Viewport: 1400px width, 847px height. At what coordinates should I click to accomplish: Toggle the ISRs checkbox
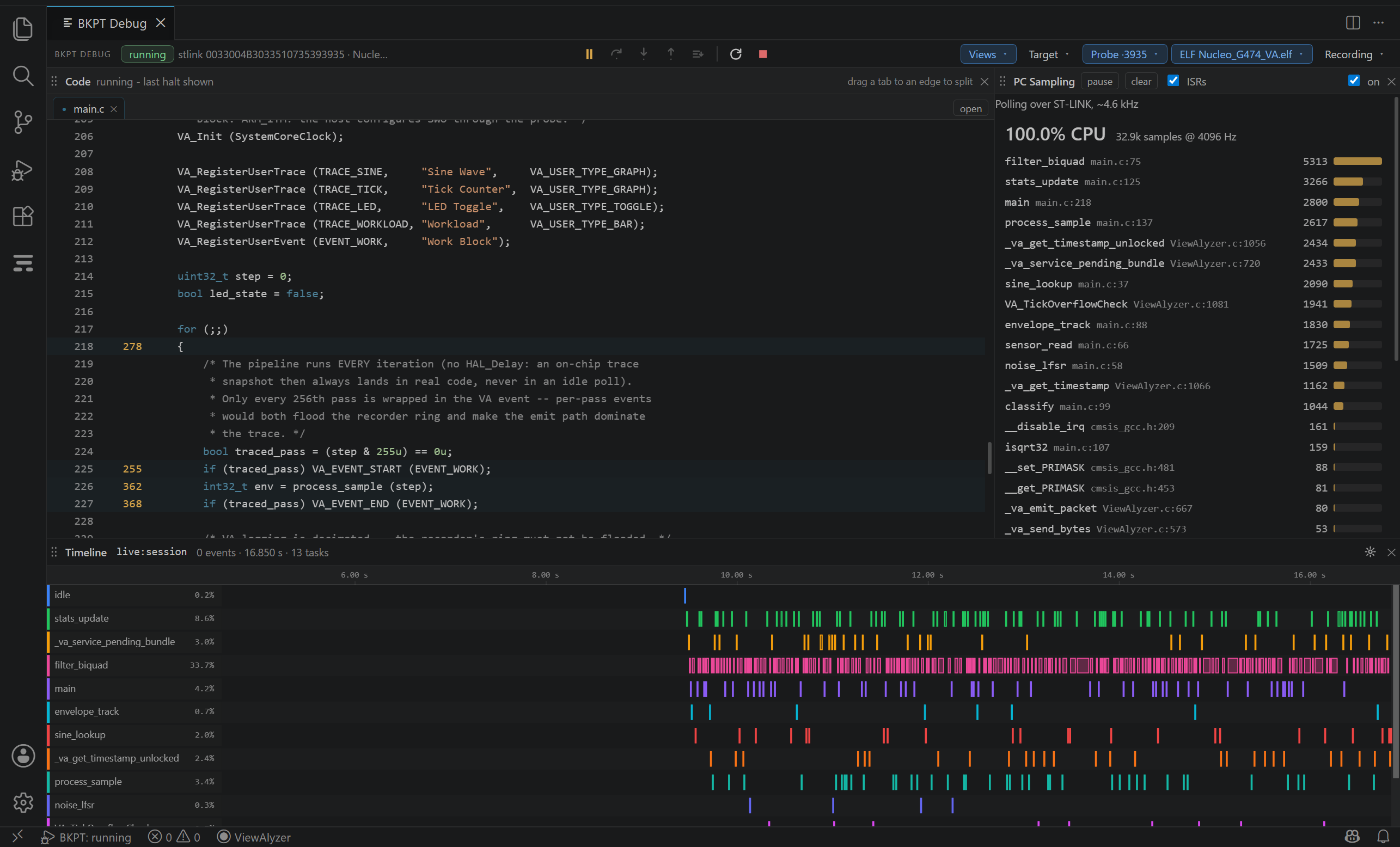[x=1173, y=81]
